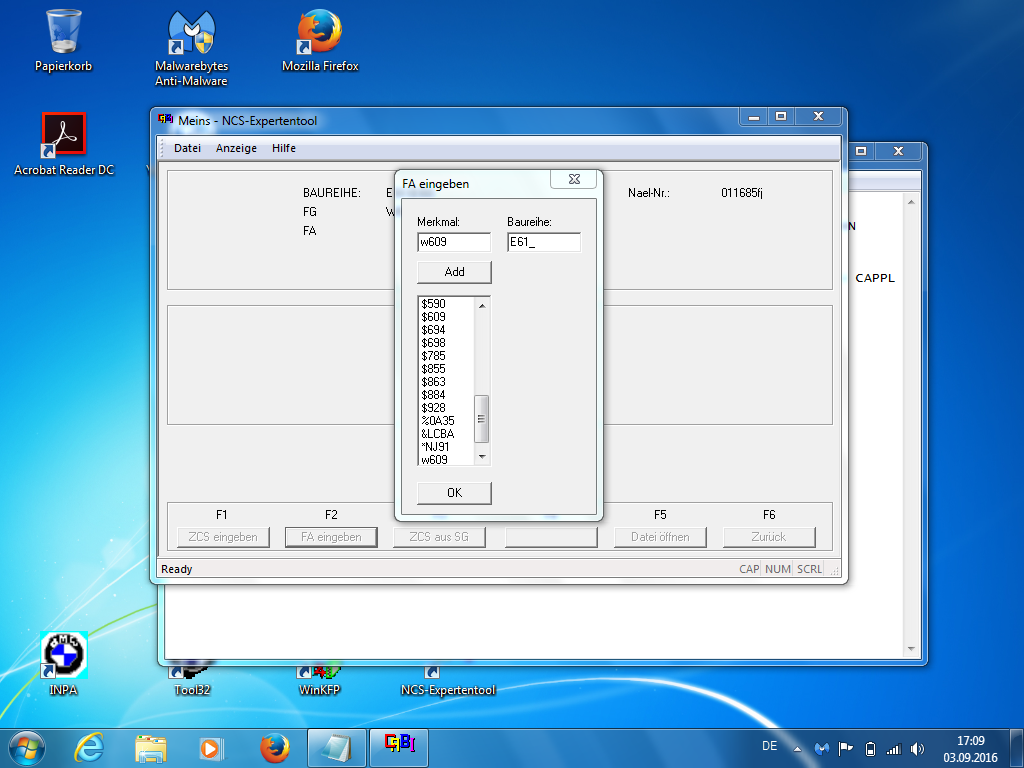The width and height of the screenshot is (1024, 768).
Task: Select w609 entry in the list
Action: [x=447, y=460]
